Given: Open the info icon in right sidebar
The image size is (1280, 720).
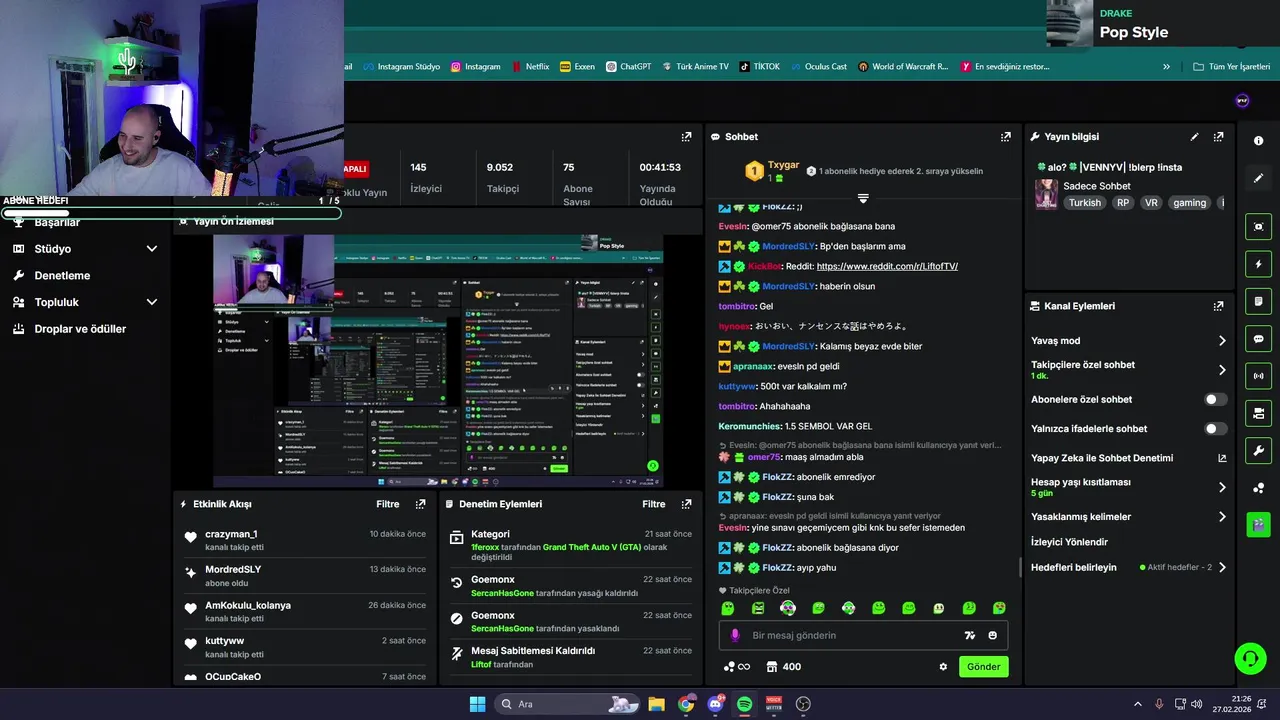Looking at the screenshot, I should click(1258, 141).
